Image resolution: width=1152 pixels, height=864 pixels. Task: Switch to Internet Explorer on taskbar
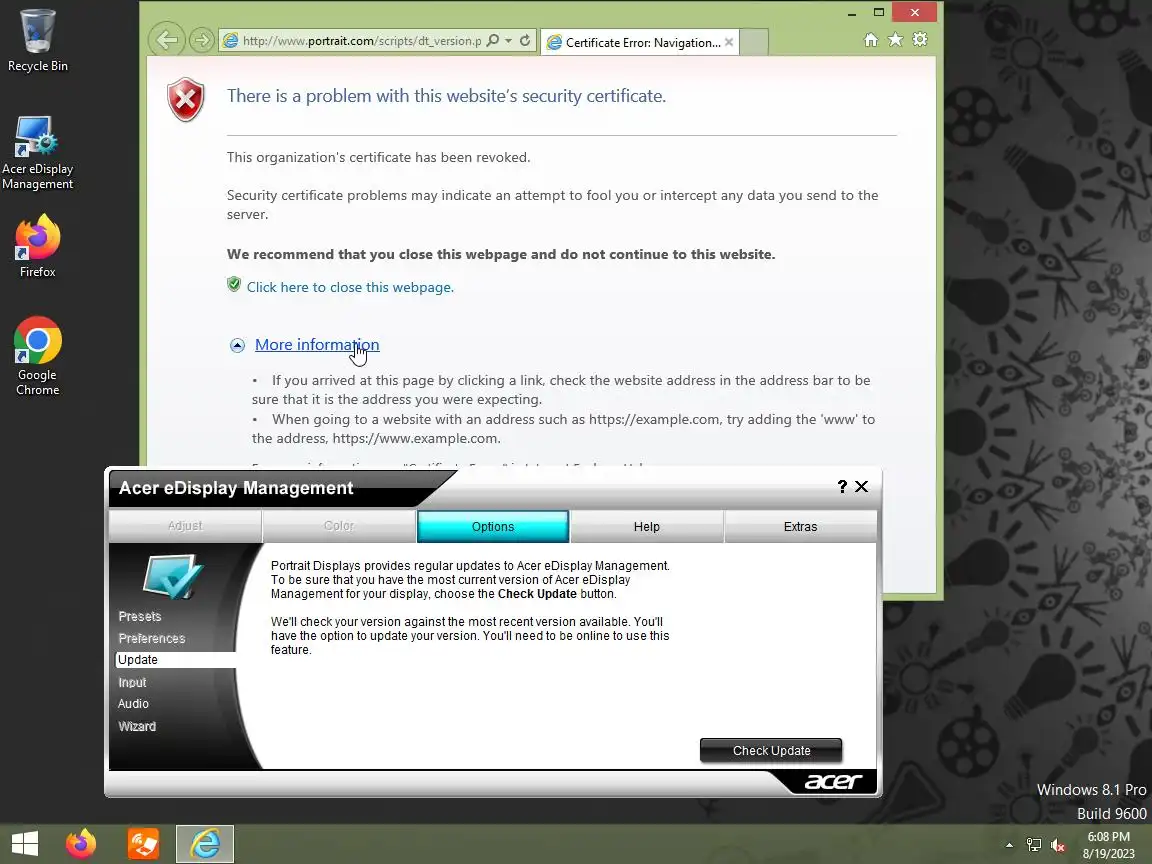[205, 843]
